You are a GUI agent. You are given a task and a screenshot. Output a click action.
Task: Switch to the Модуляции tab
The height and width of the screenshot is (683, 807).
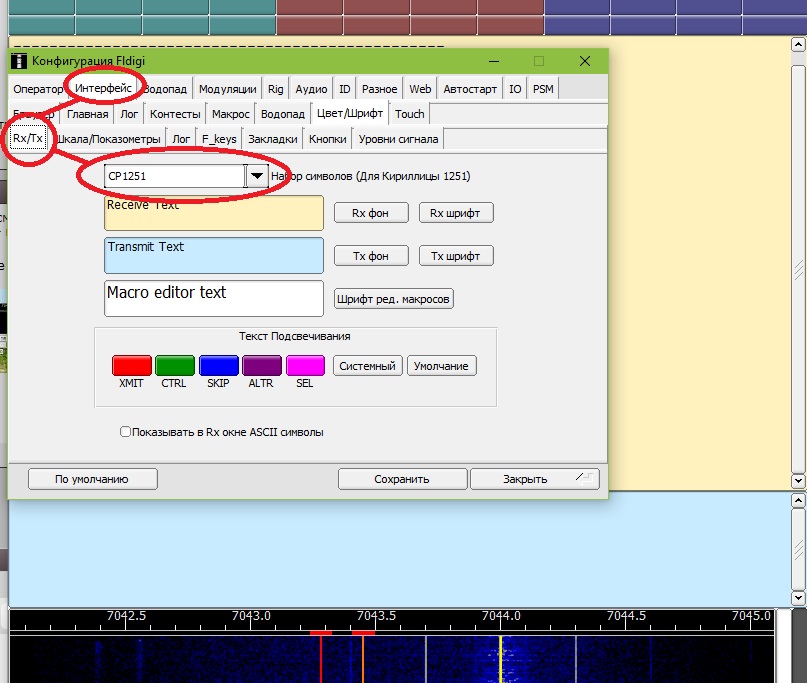pos(227,89)
